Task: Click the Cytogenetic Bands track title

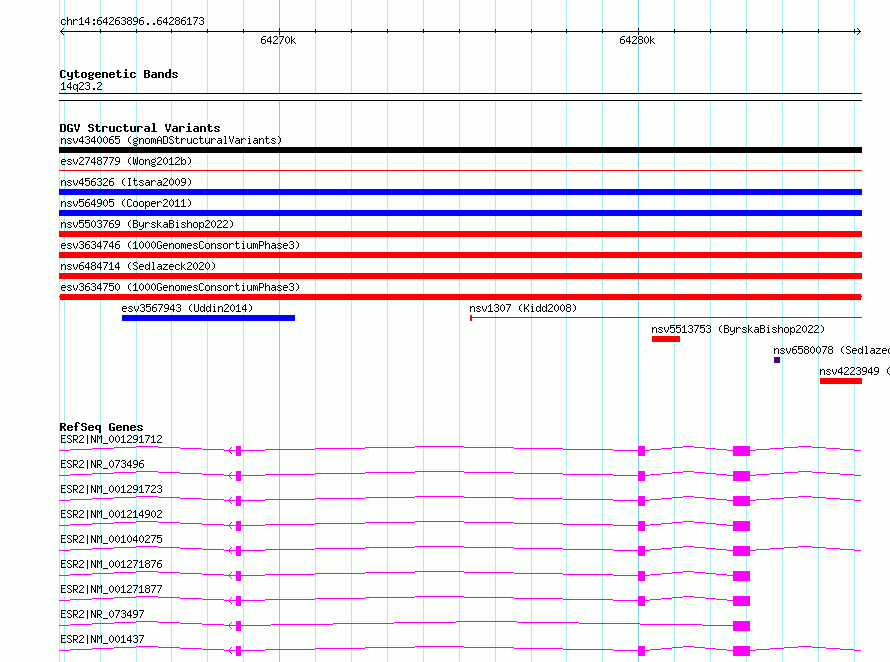Action: point(119,74)
